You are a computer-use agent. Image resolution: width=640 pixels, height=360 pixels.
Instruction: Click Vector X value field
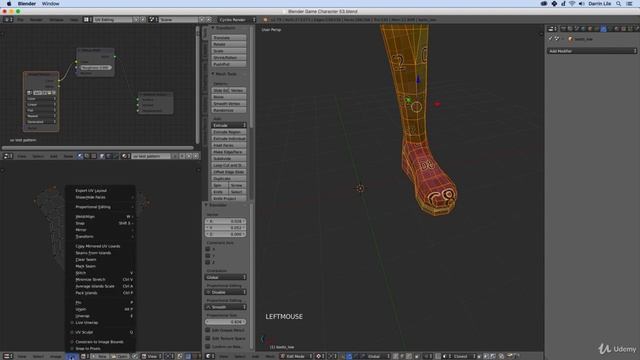(x=226, y=221)
